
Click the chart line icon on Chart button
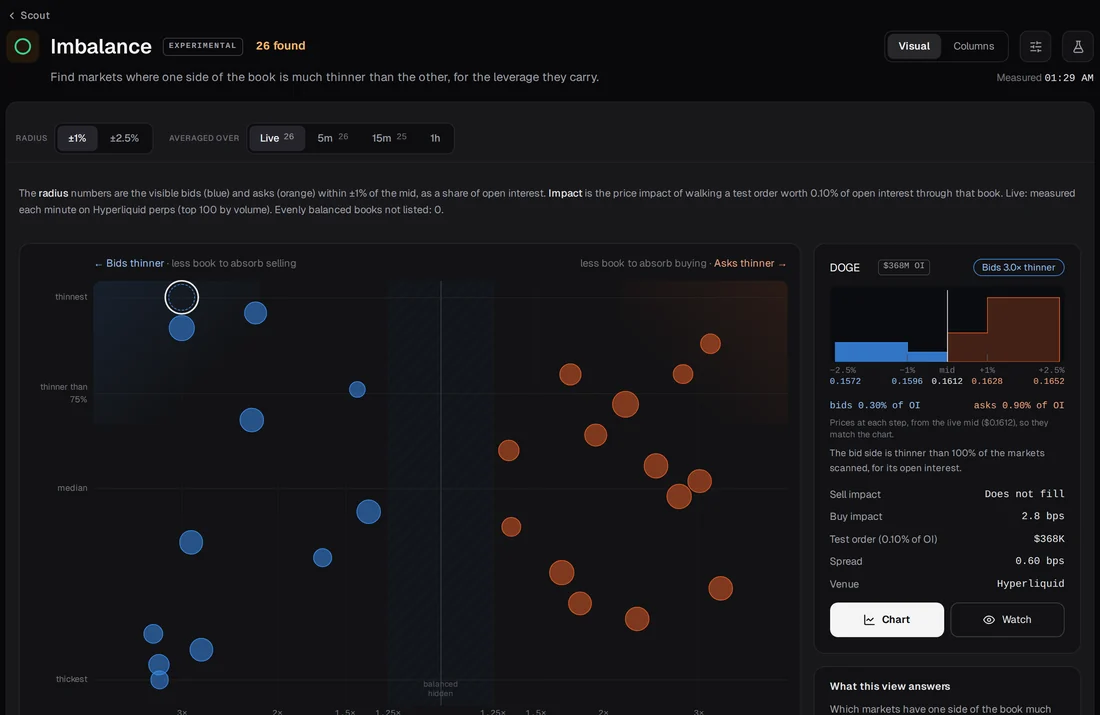coord(869,620)
